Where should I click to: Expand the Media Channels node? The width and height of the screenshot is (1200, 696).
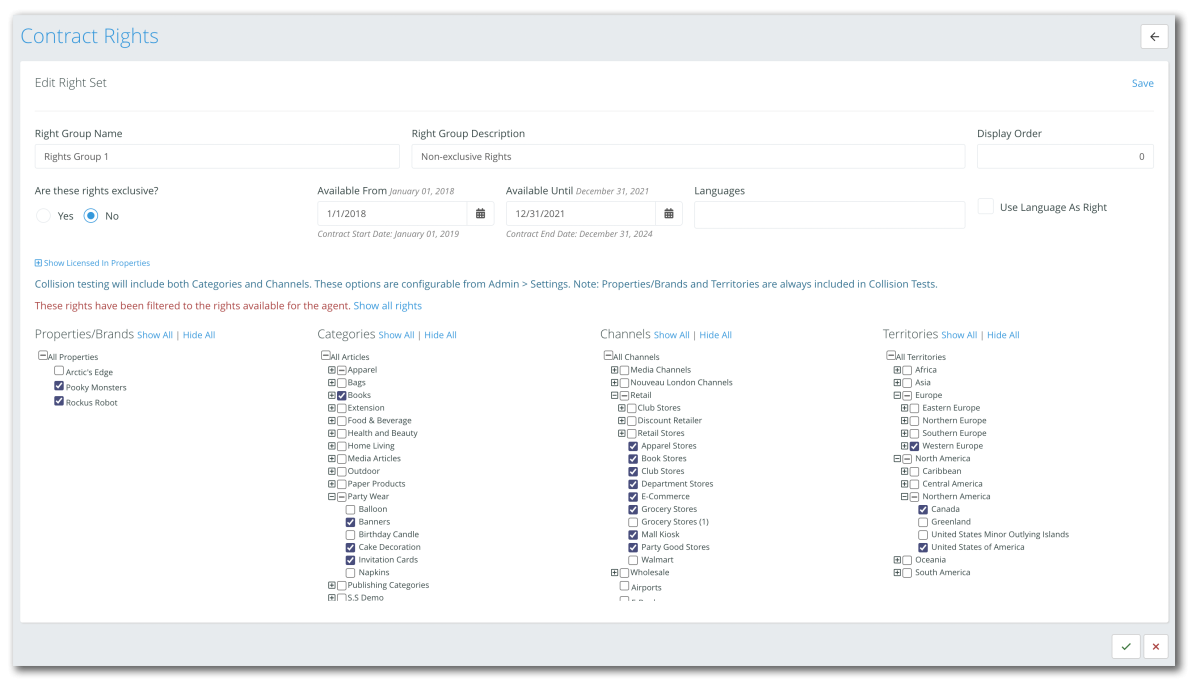click(613, 369)
